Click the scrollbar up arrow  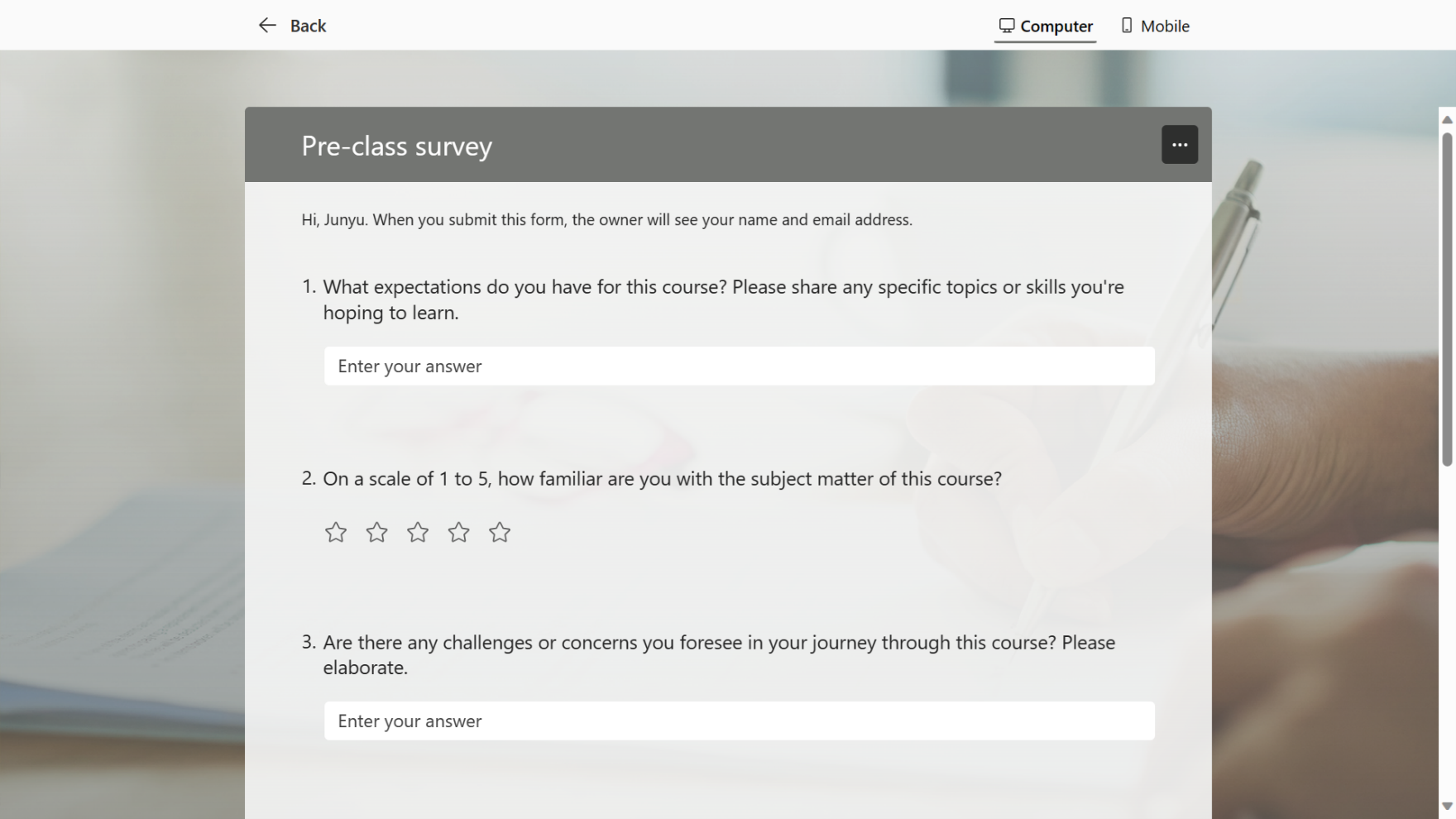coord(1446,121)
